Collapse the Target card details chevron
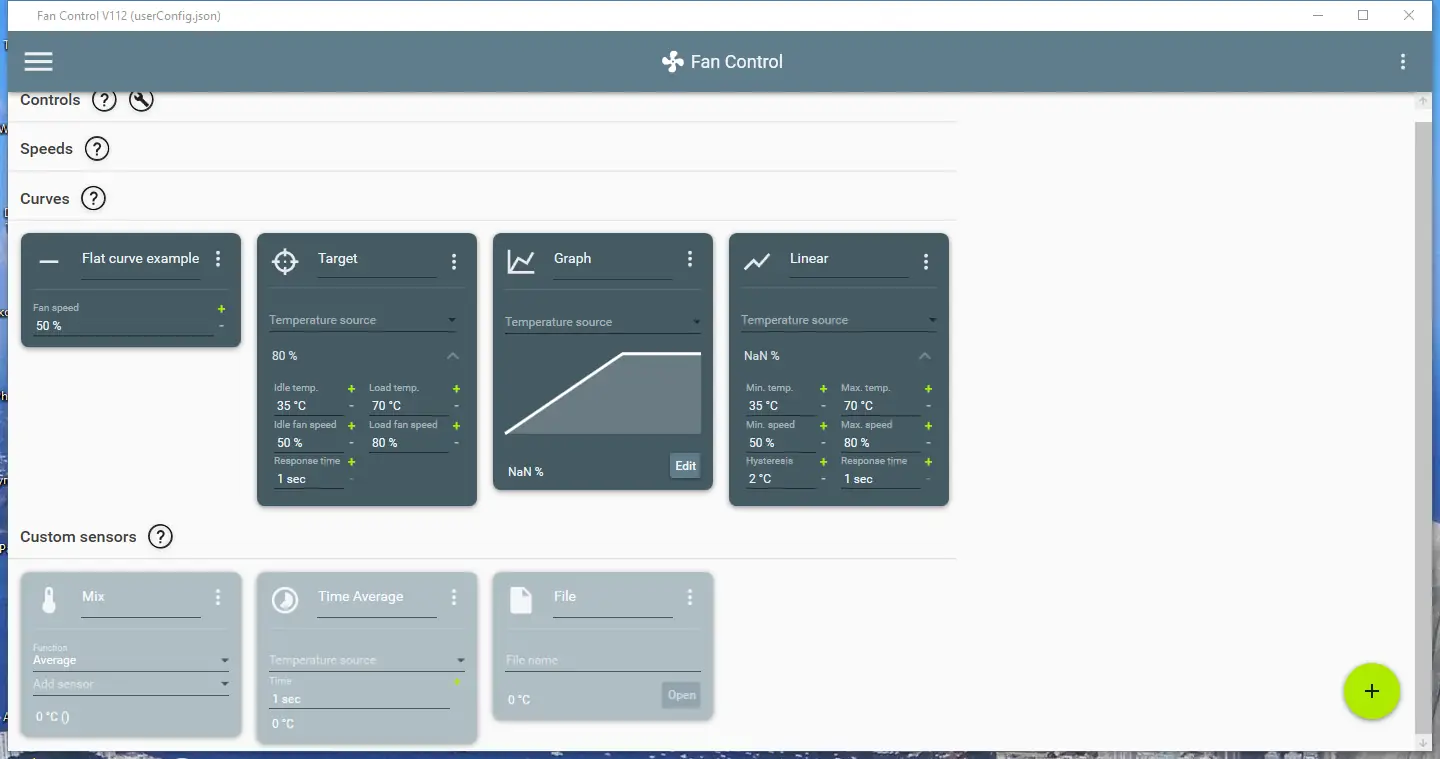This screenshot has width=1440, height=759. 453,356
